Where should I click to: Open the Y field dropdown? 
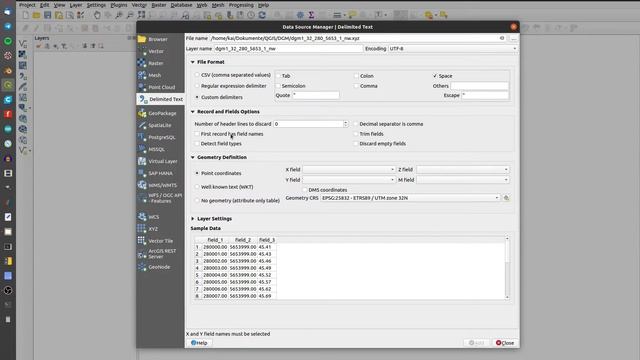[349, 180]
